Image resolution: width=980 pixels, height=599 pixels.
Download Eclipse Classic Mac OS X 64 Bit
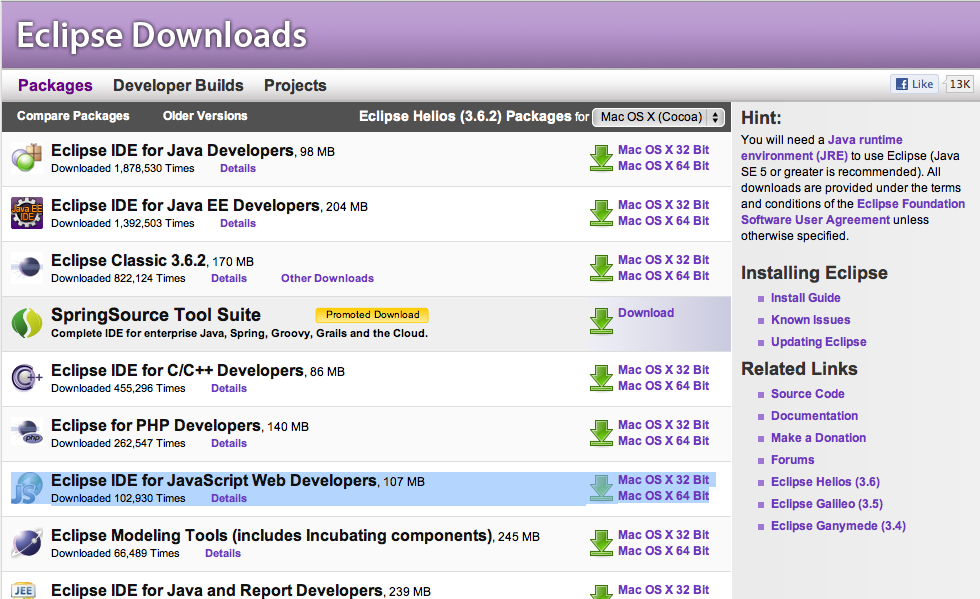coord(663,276)
